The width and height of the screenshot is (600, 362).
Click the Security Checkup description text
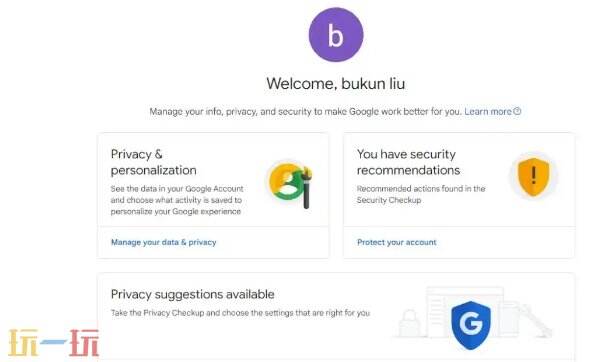421,194
